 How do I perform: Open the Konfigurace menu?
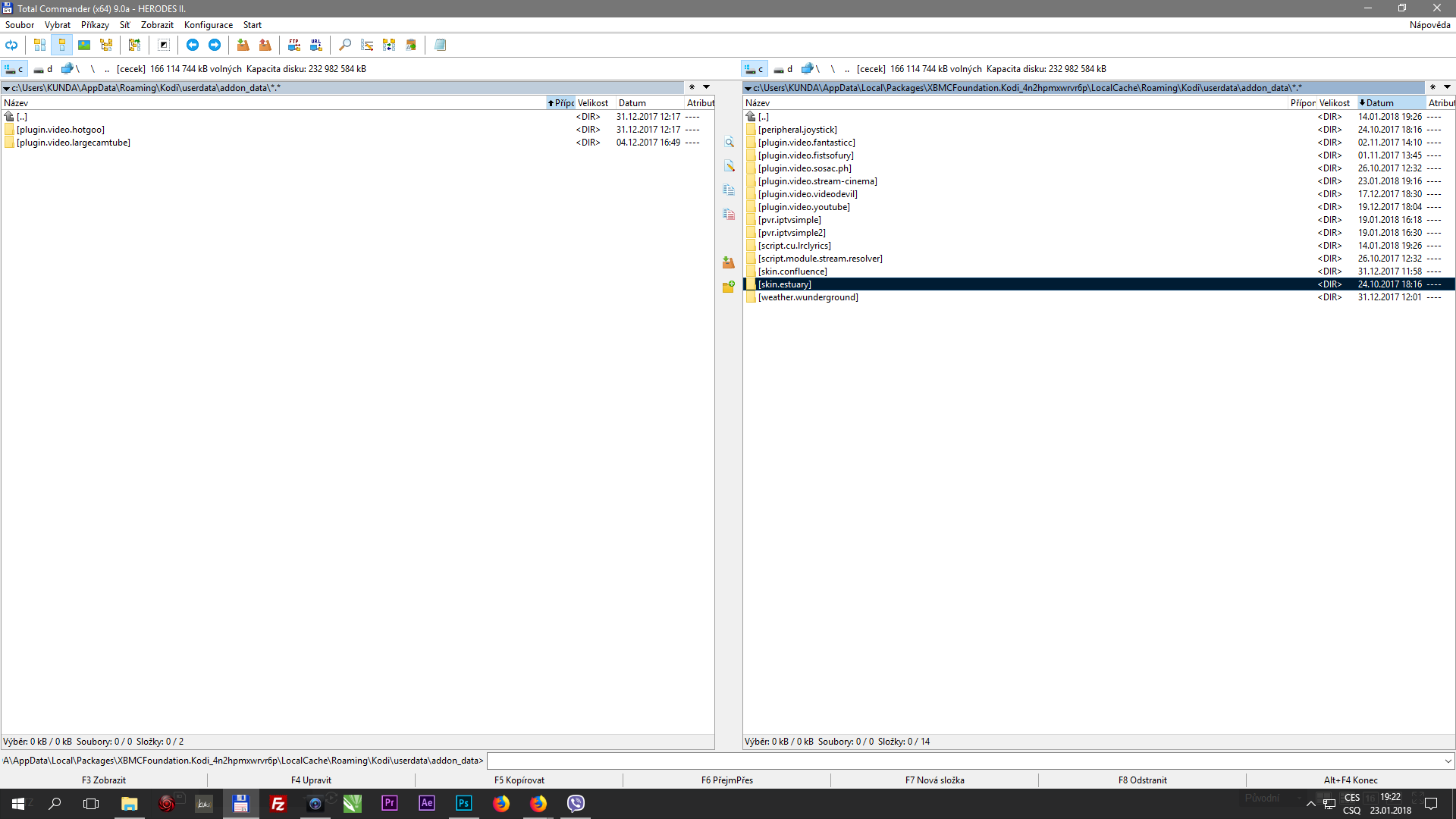tap(208, 25)
